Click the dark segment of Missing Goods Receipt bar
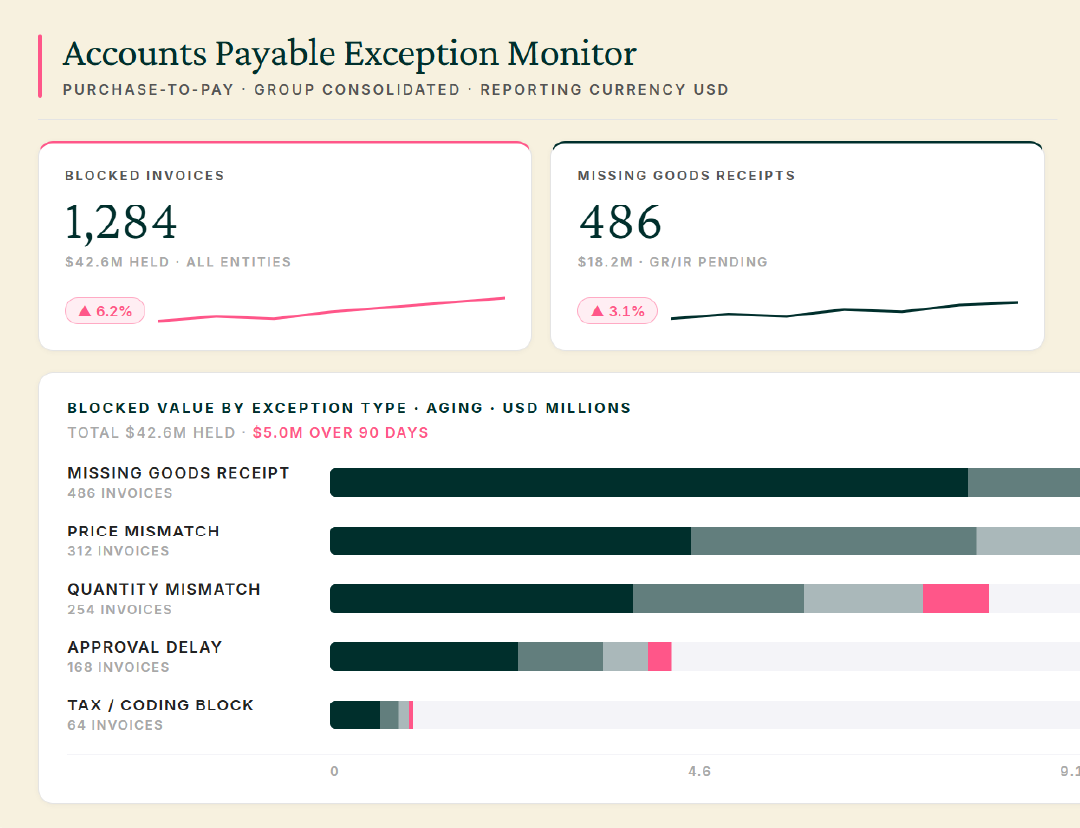The height and width of the screenshot is (828, 1080). click(x=649, y=482)
